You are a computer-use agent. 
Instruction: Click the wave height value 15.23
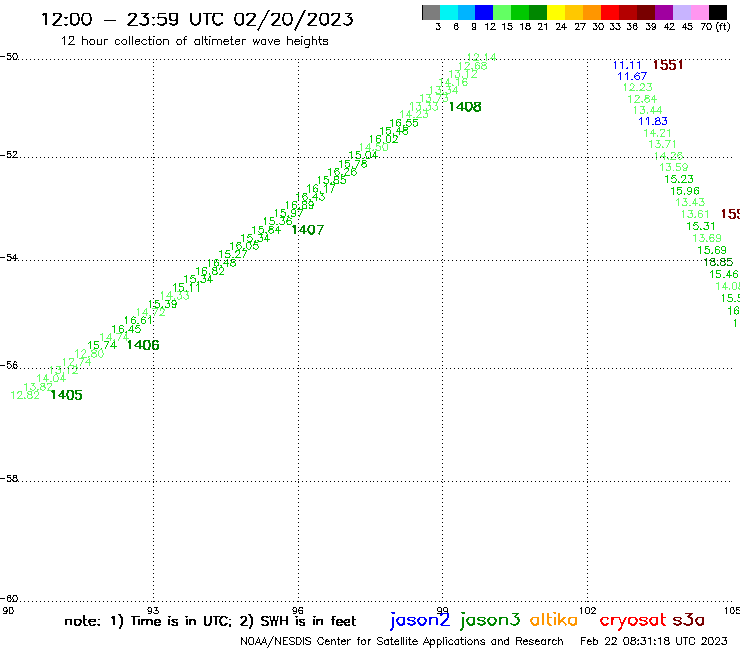[679, 179]
